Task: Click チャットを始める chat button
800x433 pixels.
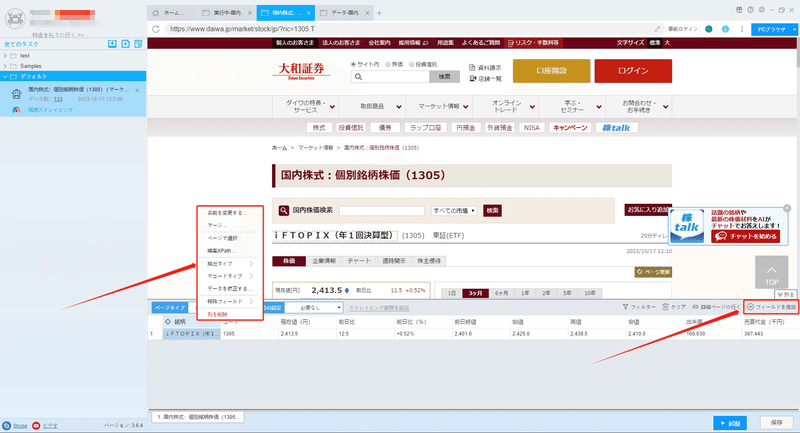Action: [x=746, y=236]
